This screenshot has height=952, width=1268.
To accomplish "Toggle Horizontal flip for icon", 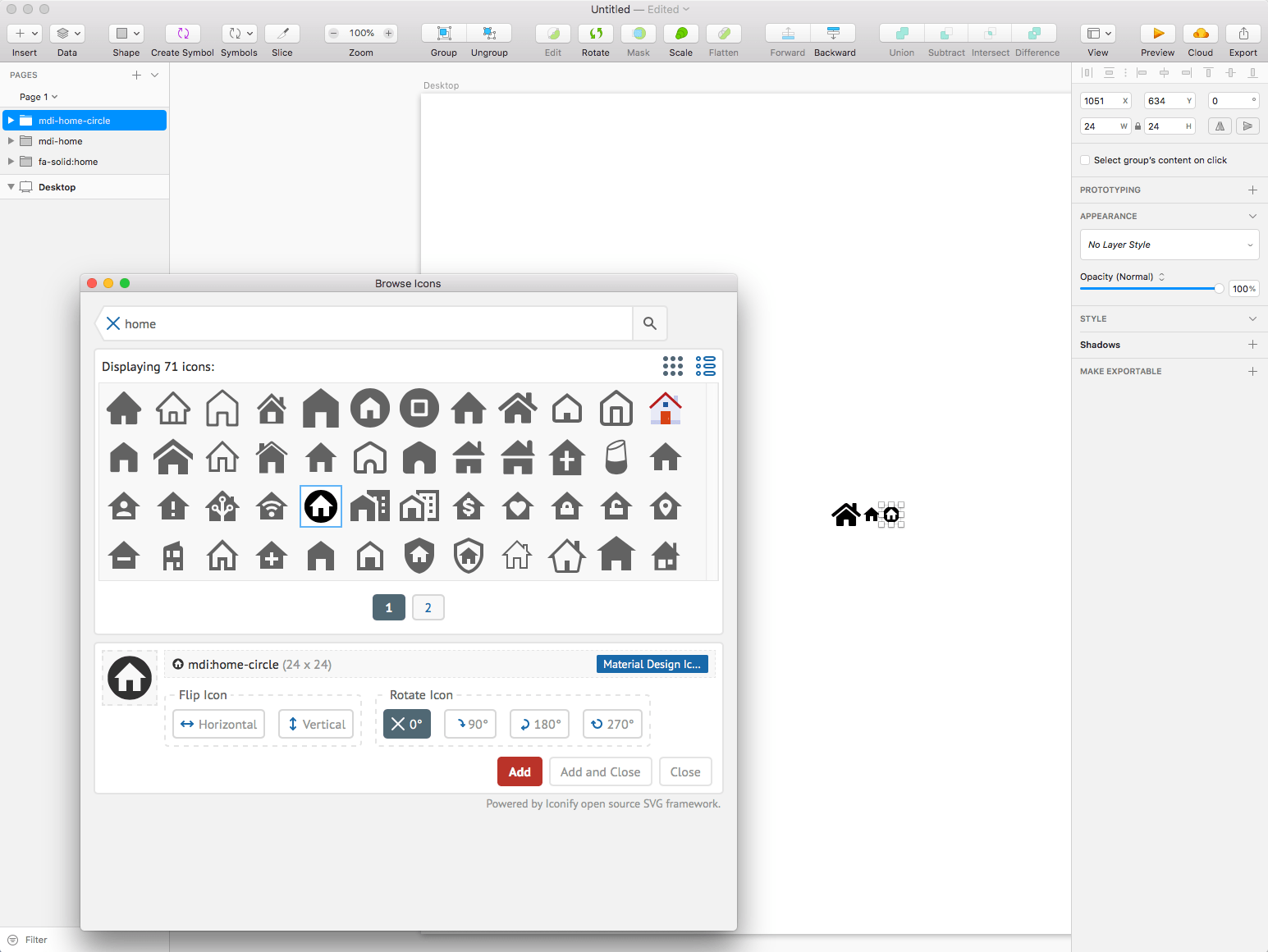I will click(219, 724).
